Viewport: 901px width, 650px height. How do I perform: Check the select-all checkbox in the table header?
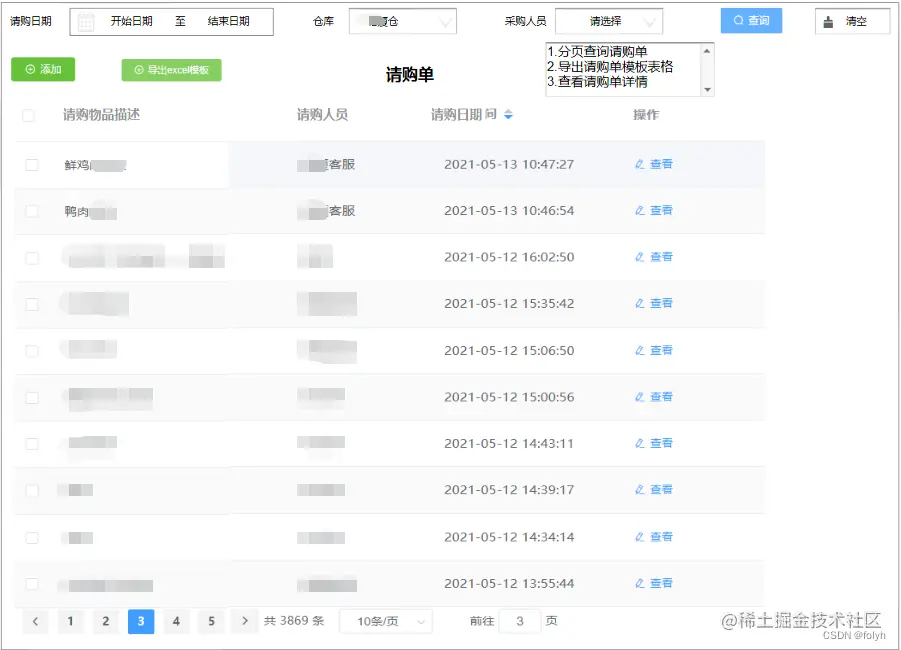pyautogui.click(x=28, y=114)
